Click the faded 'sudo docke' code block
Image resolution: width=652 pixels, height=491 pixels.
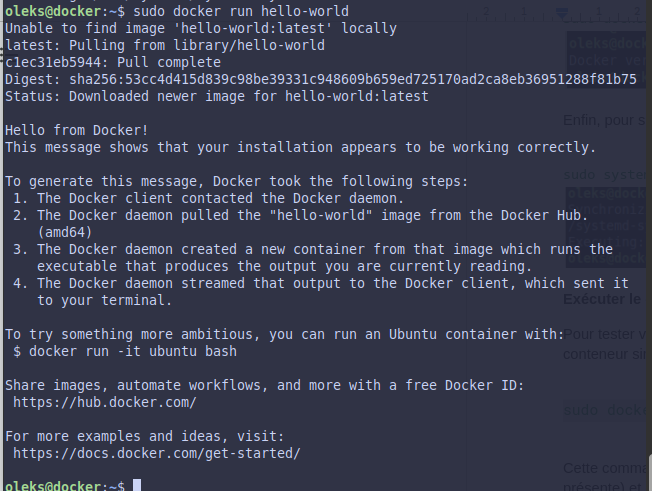pos(607,410)
